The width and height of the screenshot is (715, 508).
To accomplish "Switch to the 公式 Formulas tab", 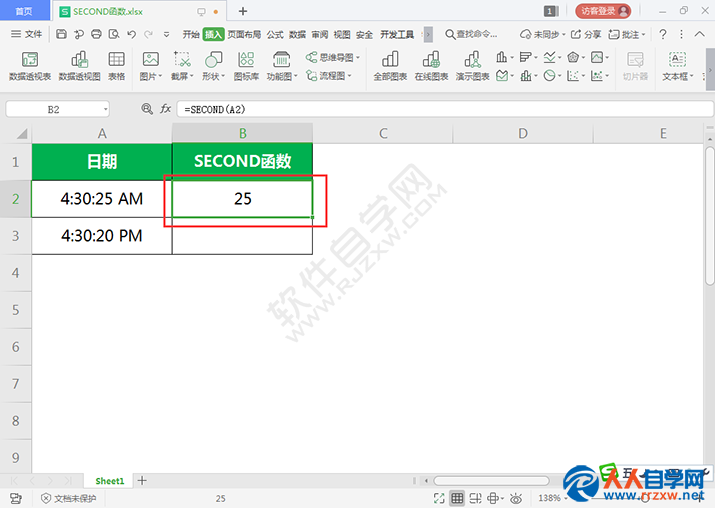I will 275,34.
